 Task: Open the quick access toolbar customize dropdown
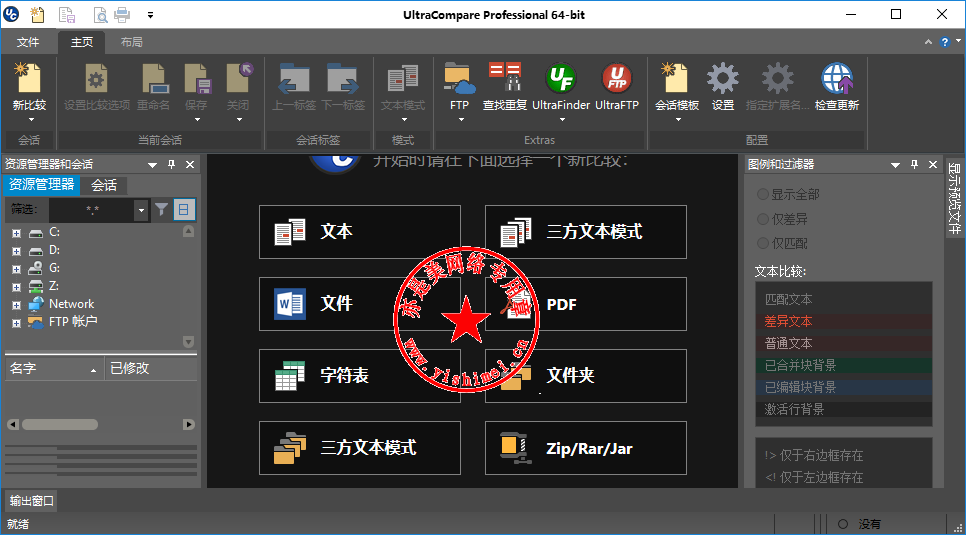pyautogui.click(x=151, y=14)
